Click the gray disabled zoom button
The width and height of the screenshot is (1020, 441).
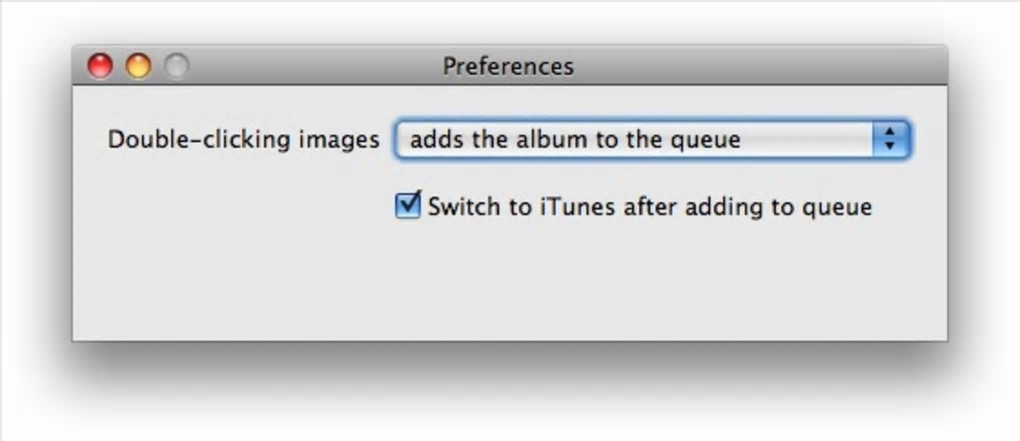coord(176,67)
